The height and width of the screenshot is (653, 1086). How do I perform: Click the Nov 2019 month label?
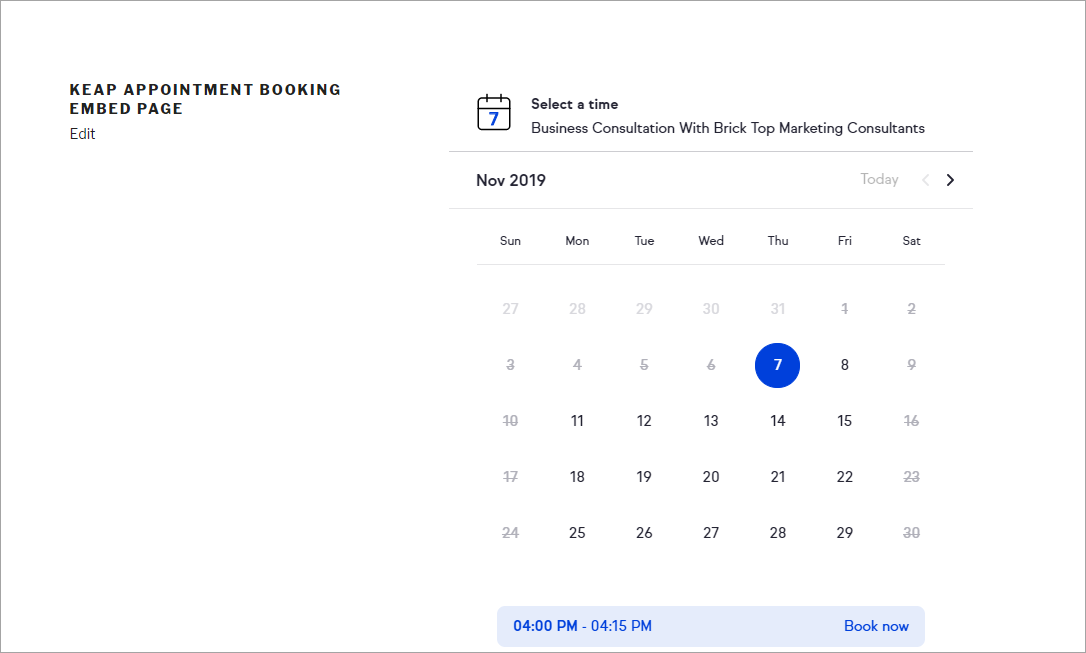click(x=511, y=181)
